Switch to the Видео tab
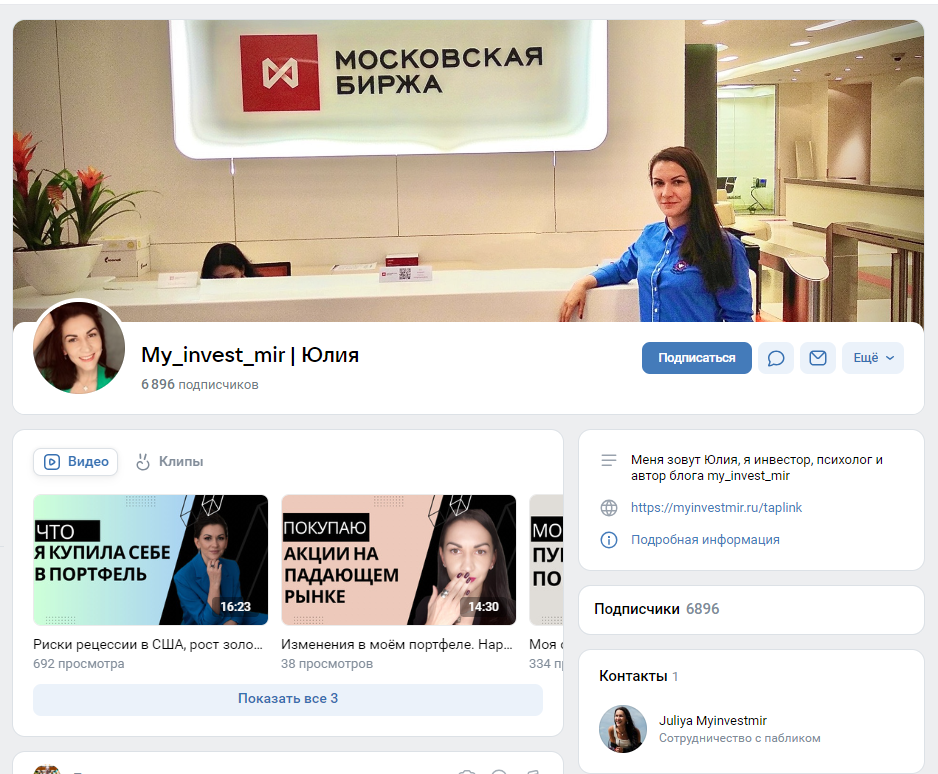 75,462
